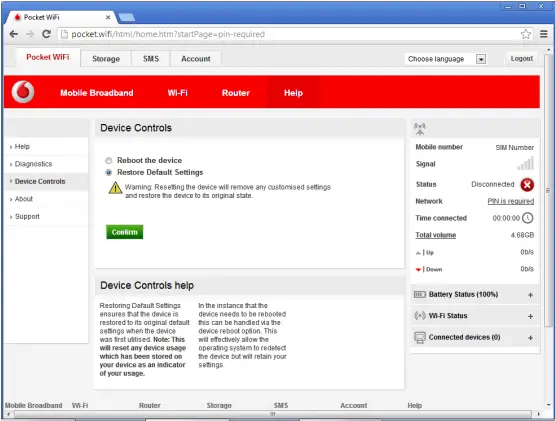Click the horizontal scrollbar thumb
Viewport: 555px width, 421px height.
[273, 414]
